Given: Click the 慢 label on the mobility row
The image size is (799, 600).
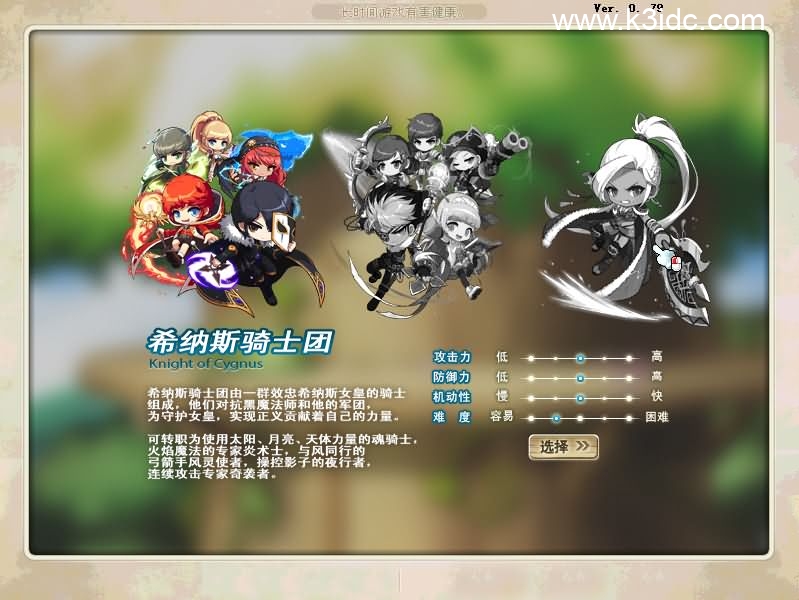Looking at the screenshot, I should 502,396.
